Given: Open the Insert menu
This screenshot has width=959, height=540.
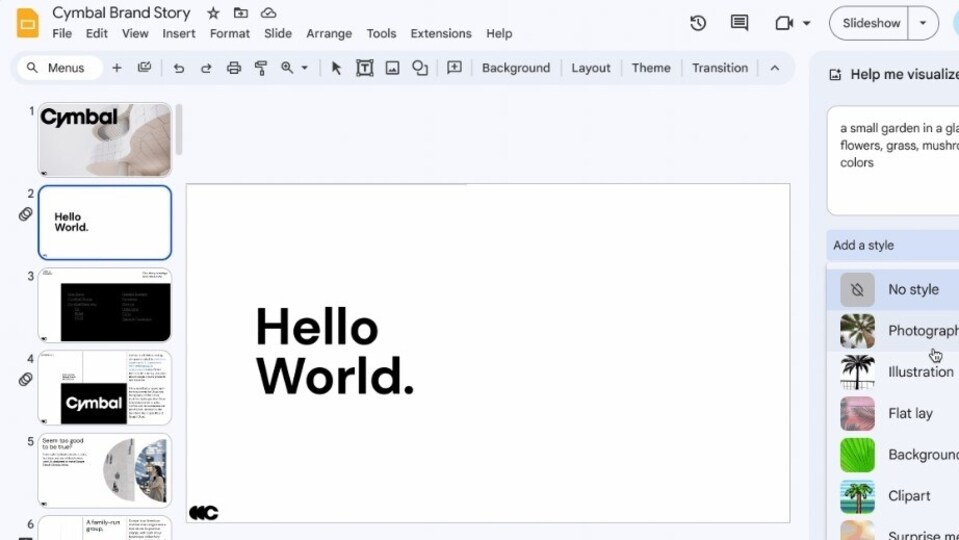Looking at the screenshot, I should 179,34.
